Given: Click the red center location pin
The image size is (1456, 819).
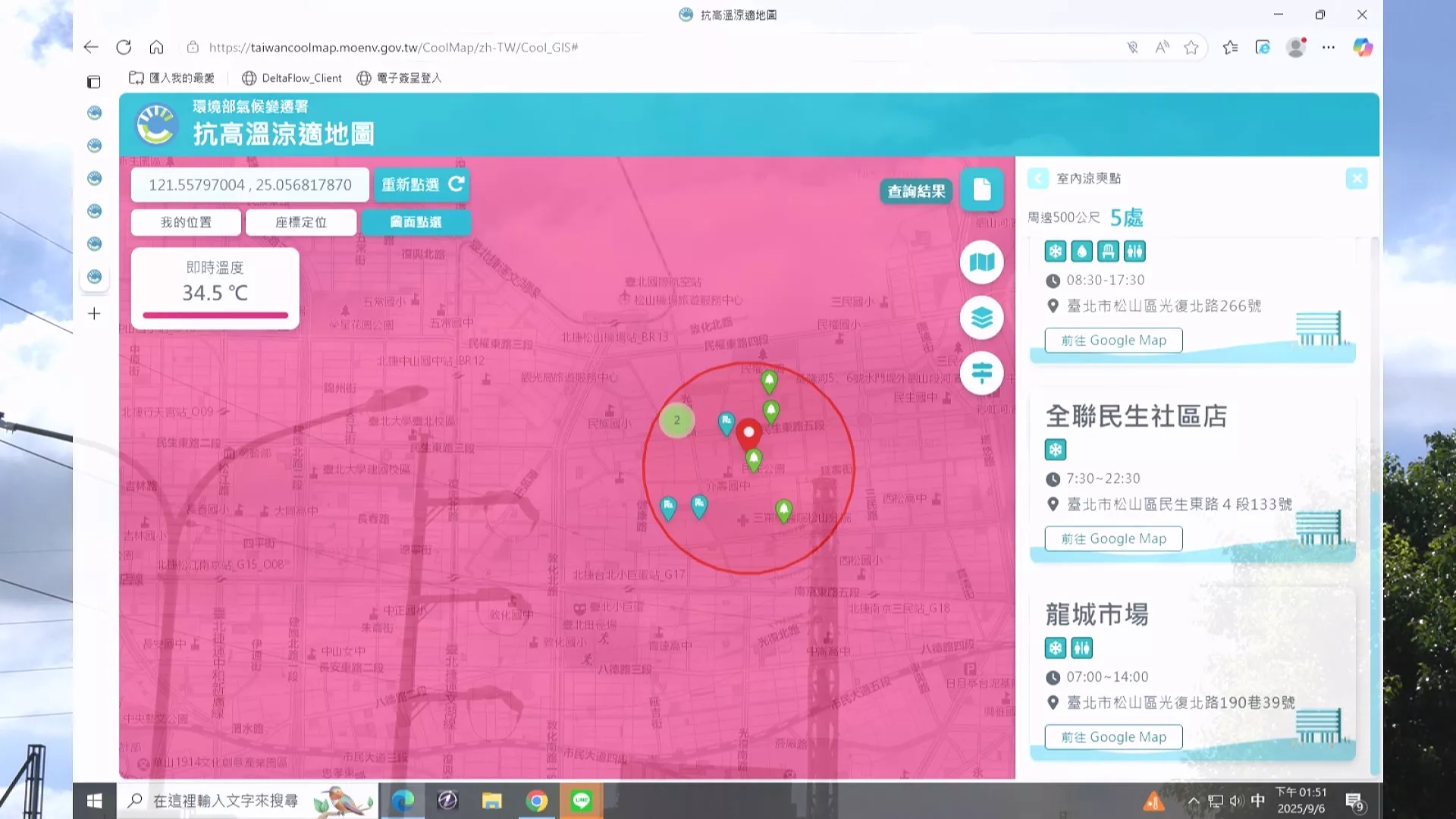Looking at the screenshot, I should pyautogui.click(x=748, y=435).
